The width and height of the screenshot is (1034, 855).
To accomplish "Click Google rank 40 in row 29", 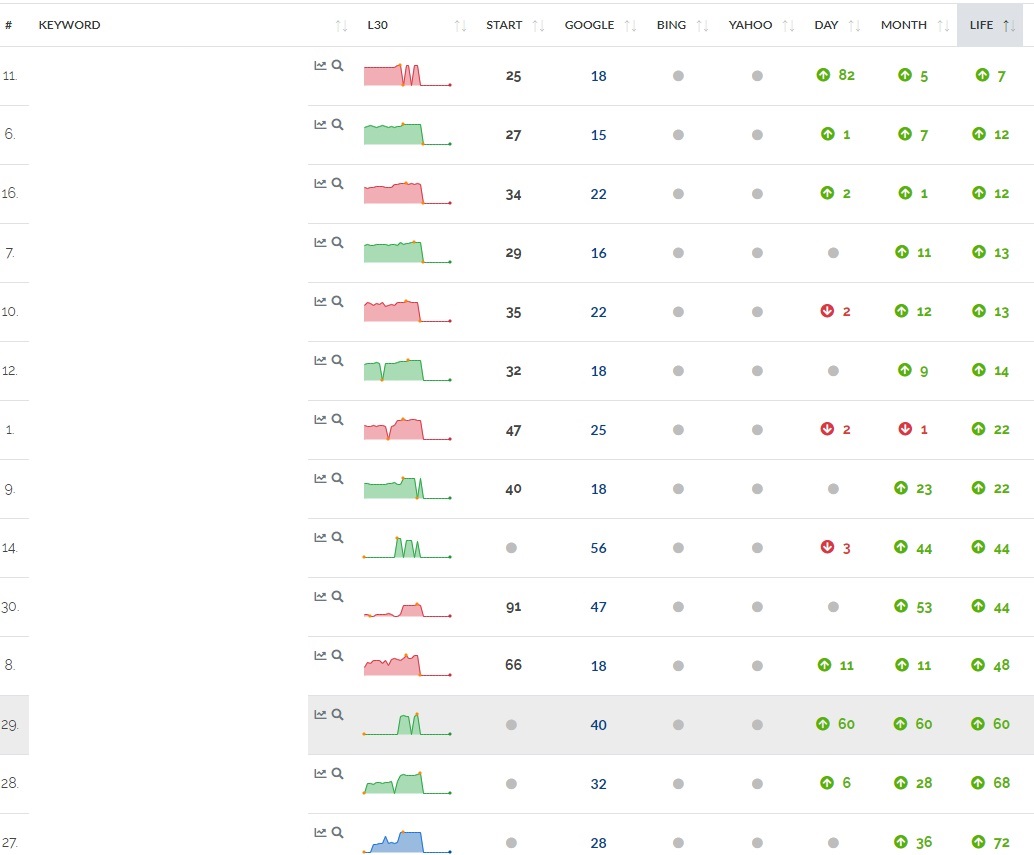I will tap(598, 725).
